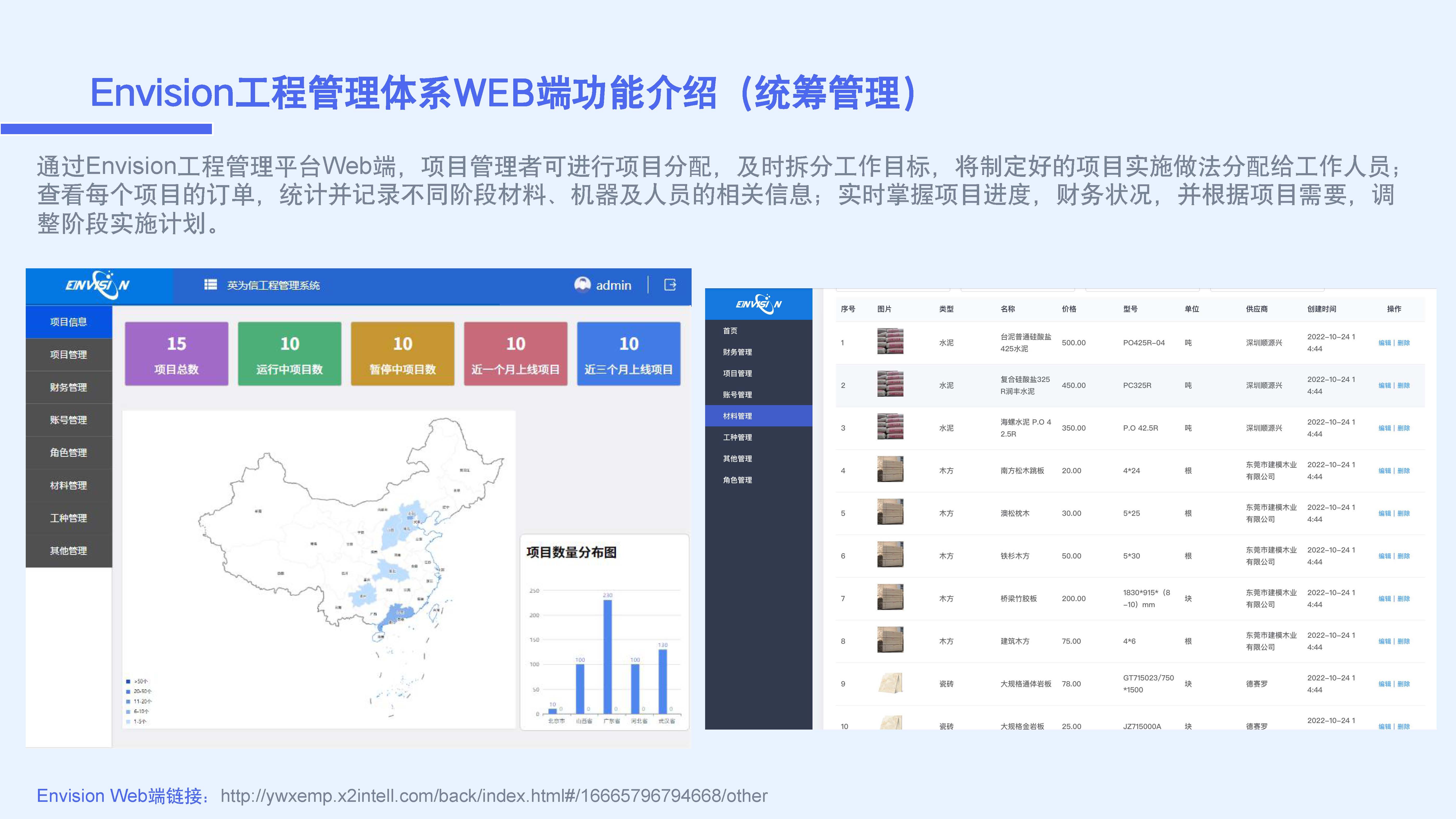
Task: Open 工种管理 in the gray sidebar
Action: [68, 518]
